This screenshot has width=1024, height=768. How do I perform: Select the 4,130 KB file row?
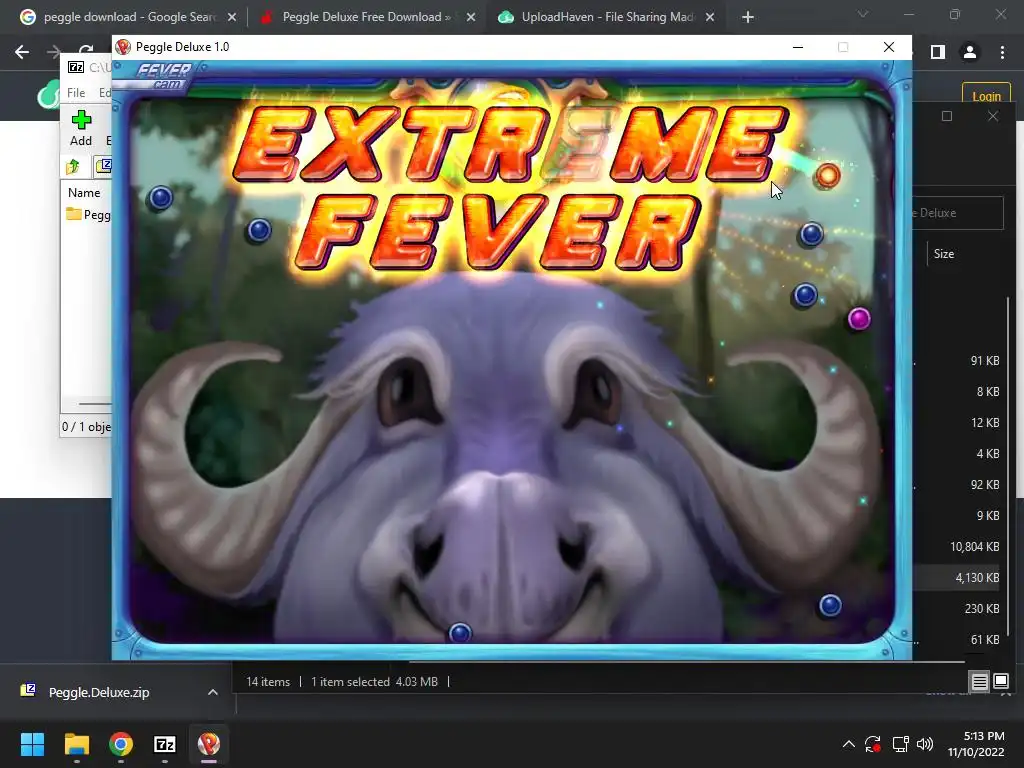[x=957, y=578]
